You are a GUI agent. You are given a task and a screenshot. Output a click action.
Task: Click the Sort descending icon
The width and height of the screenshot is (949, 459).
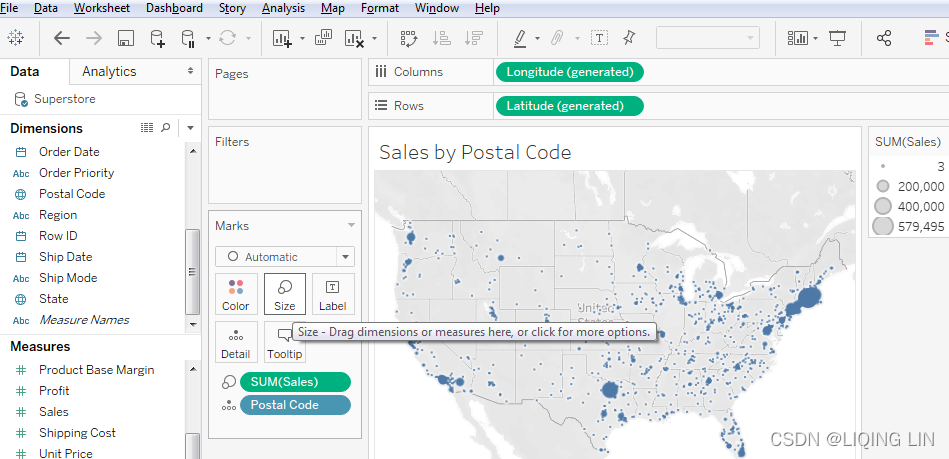point(473,39)
